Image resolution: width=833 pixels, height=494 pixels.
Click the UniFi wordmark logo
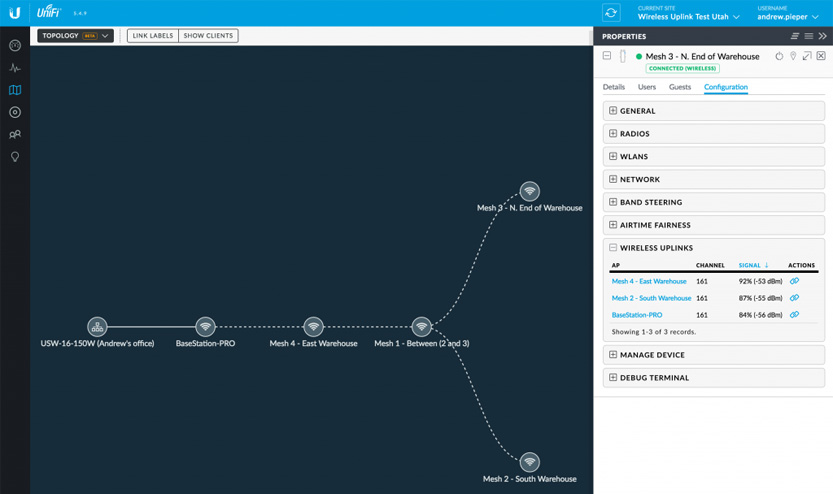tap(48, 12)
